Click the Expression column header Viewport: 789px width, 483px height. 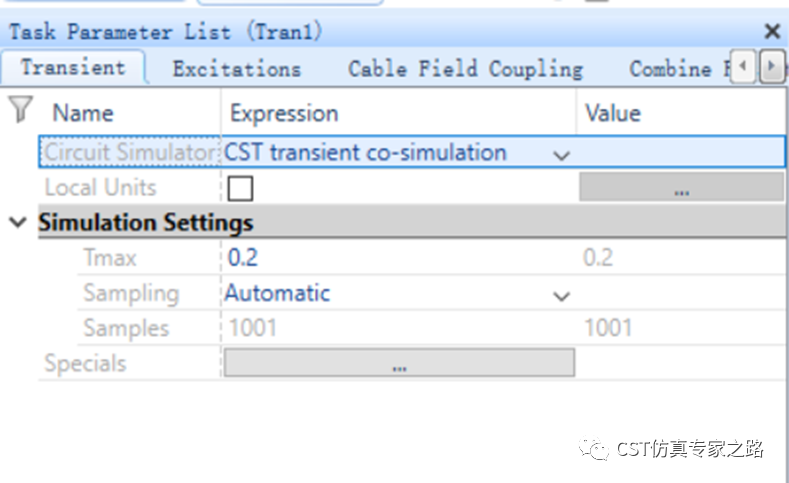[284, 113]
